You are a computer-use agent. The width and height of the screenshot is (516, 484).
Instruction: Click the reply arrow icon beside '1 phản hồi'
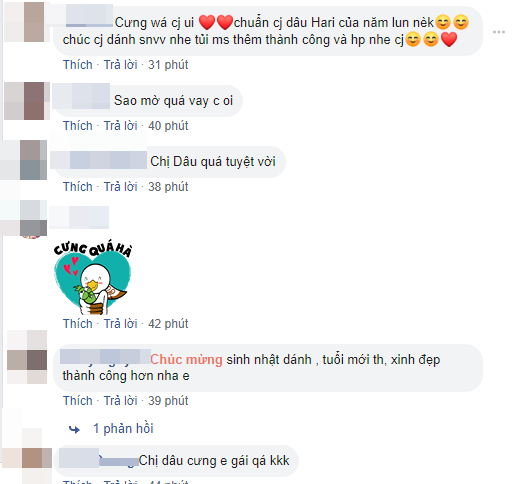(x=74, y=429)
